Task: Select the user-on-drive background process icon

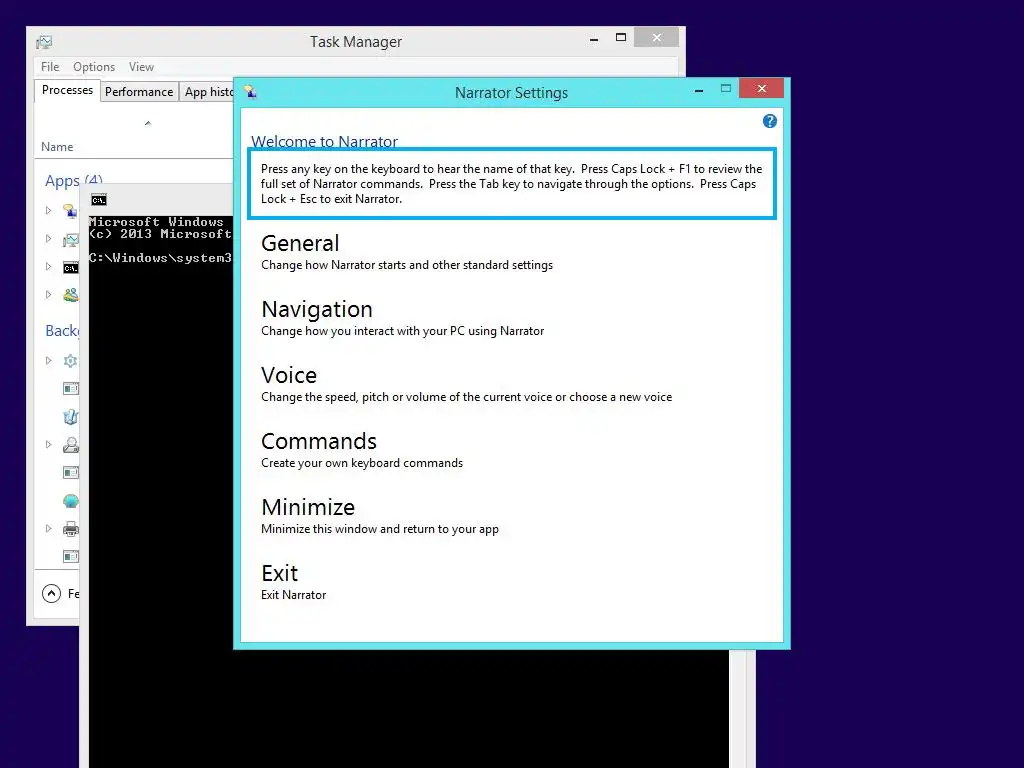Action: 71,445
